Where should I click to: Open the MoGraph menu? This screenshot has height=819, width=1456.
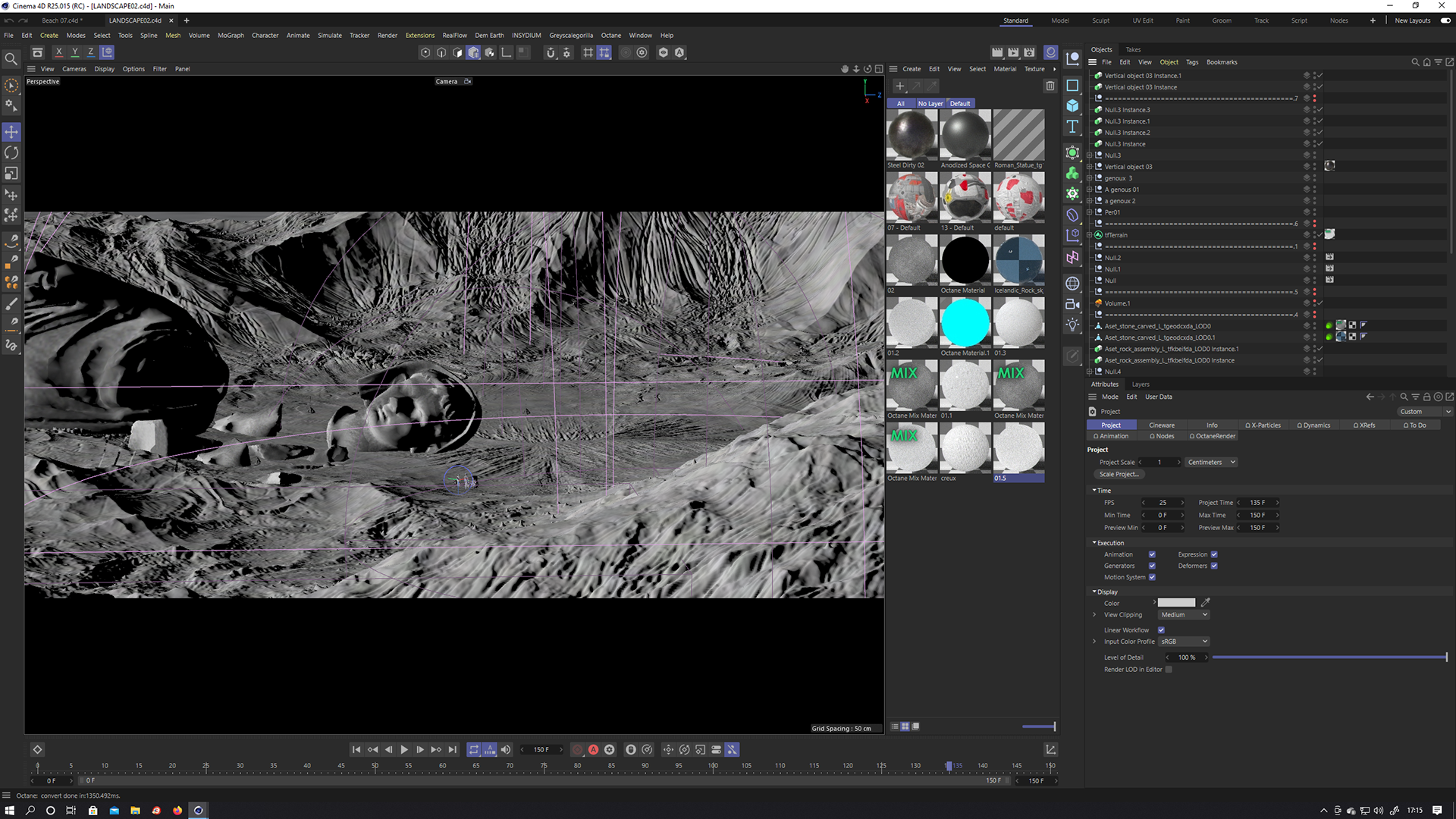pos(231,36)
